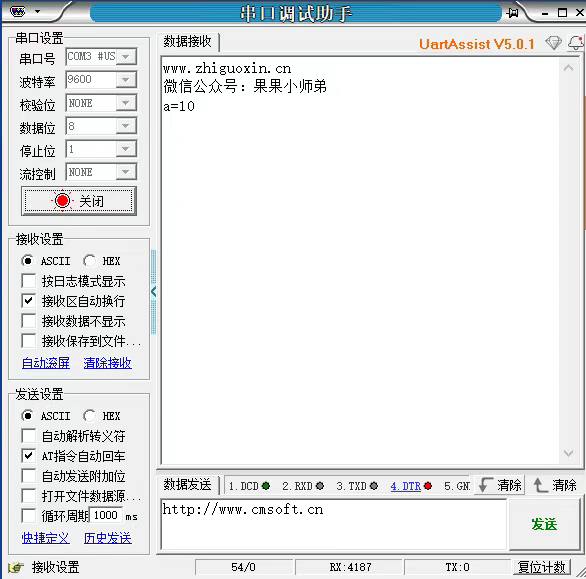Click the a=10 line in receive area
The image size is (586, 579).
179,107
